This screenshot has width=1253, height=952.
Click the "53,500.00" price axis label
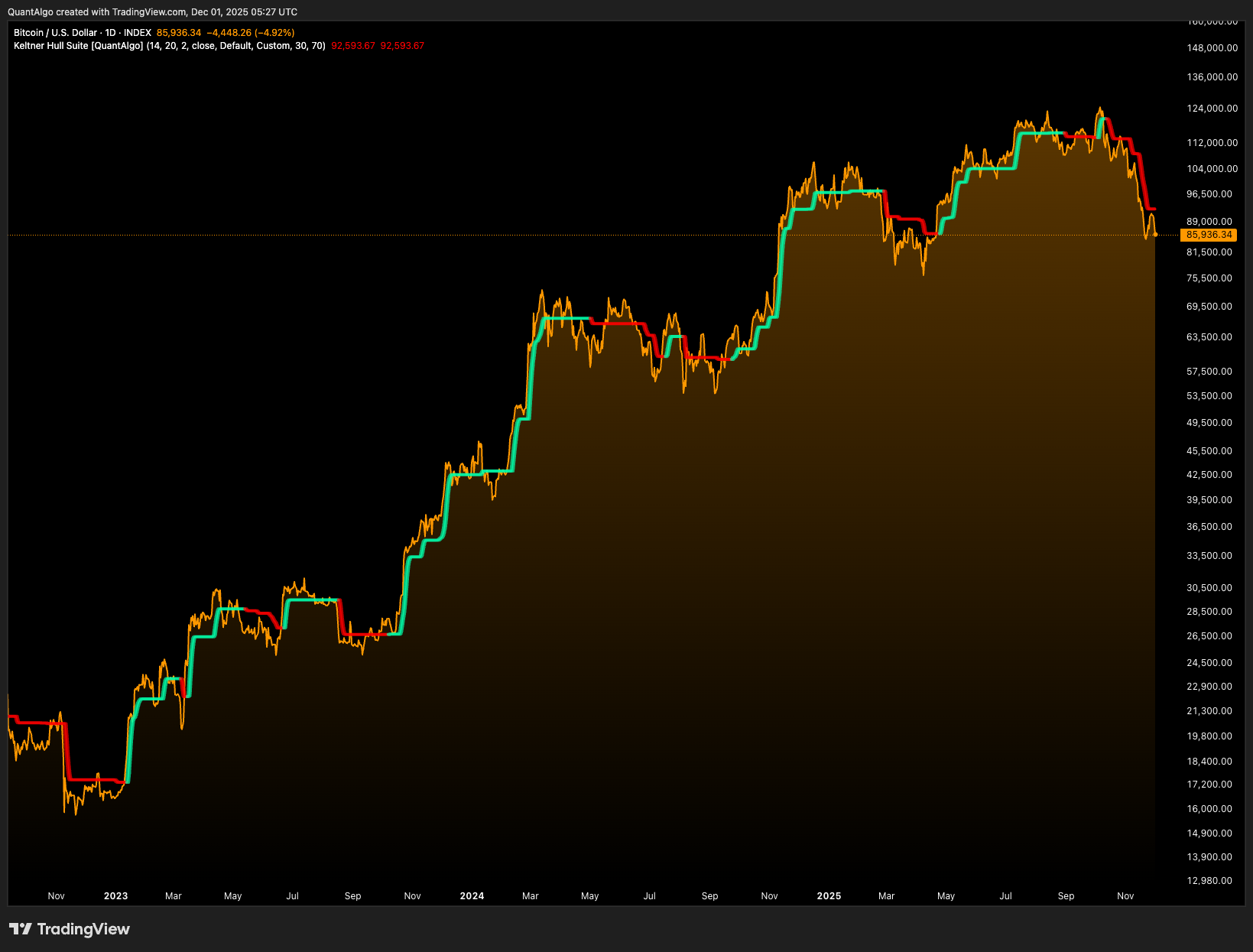[x=1209, y=396]
